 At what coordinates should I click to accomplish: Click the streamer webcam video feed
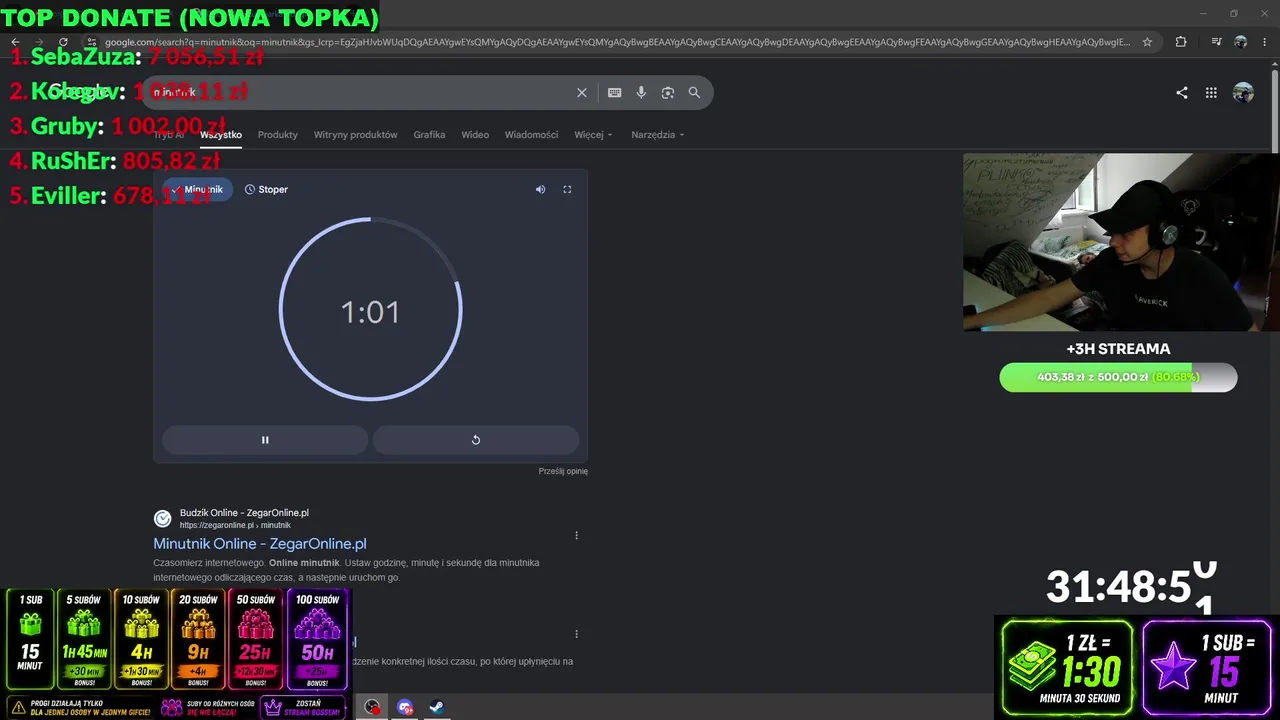(x=1121, y=242)
